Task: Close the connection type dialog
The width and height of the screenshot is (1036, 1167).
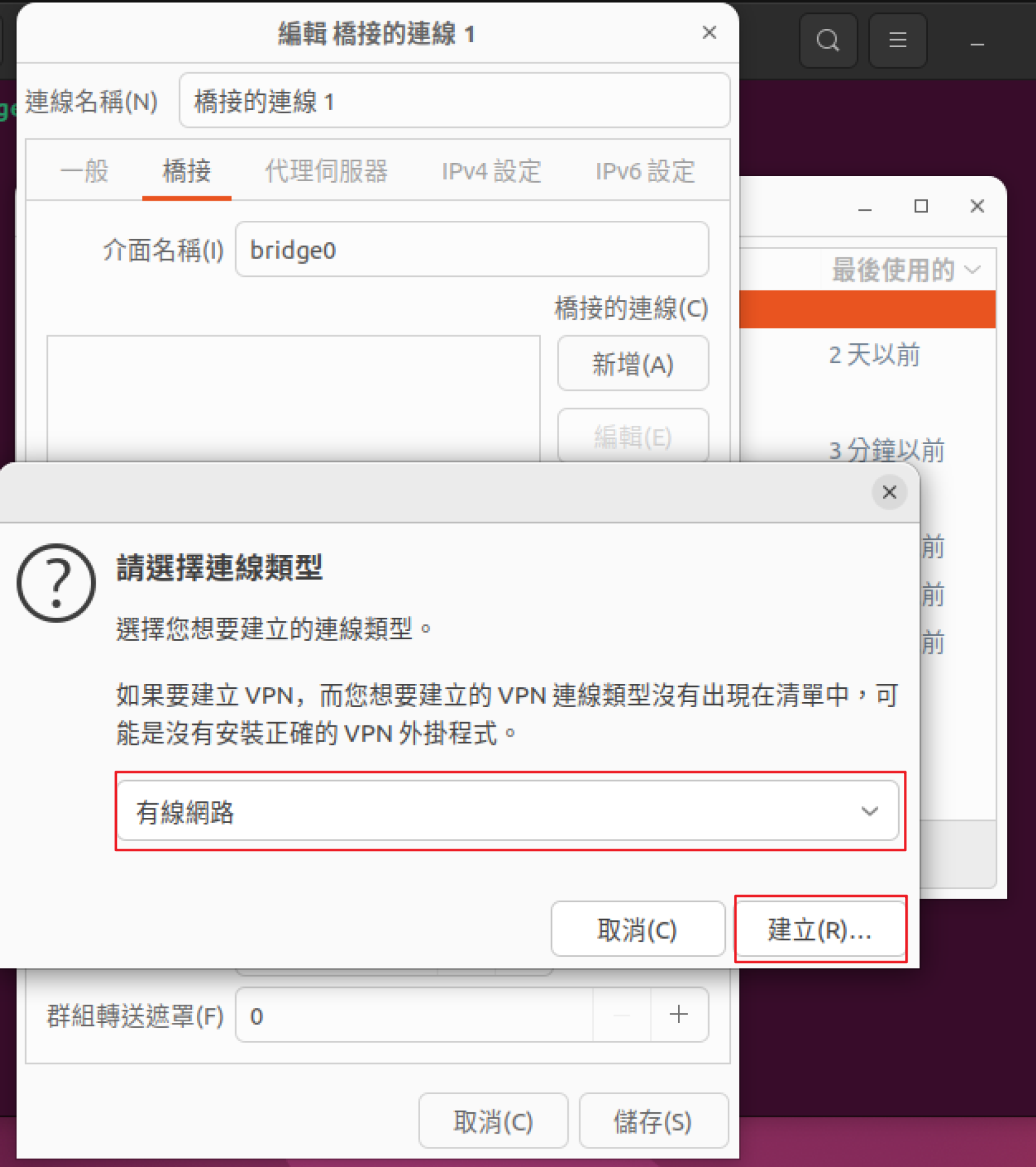Action: tap(889, 492)
